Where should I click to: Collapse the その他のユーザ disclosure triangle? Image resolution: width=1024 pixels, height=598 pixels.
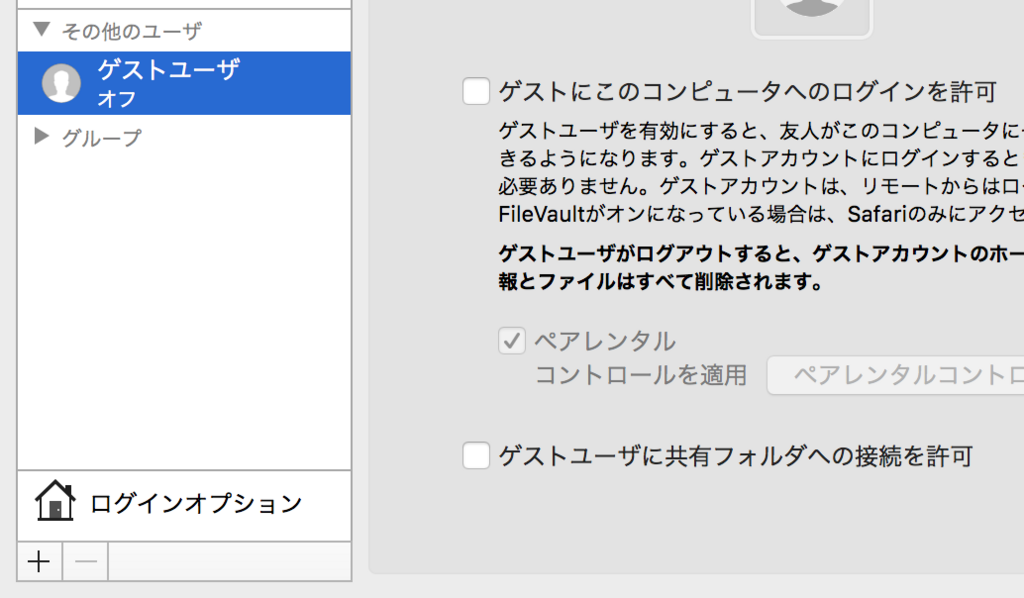coord(42,29)
